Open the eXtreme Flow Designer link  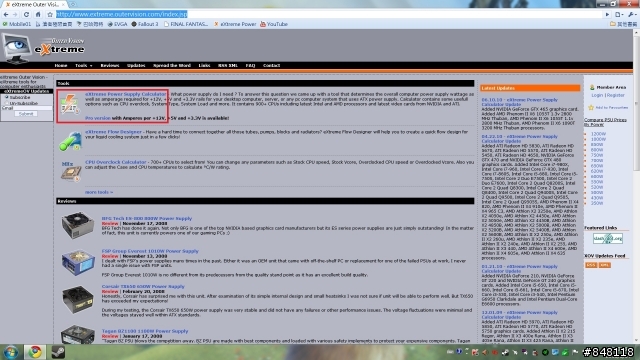click(x=113, y=132)
